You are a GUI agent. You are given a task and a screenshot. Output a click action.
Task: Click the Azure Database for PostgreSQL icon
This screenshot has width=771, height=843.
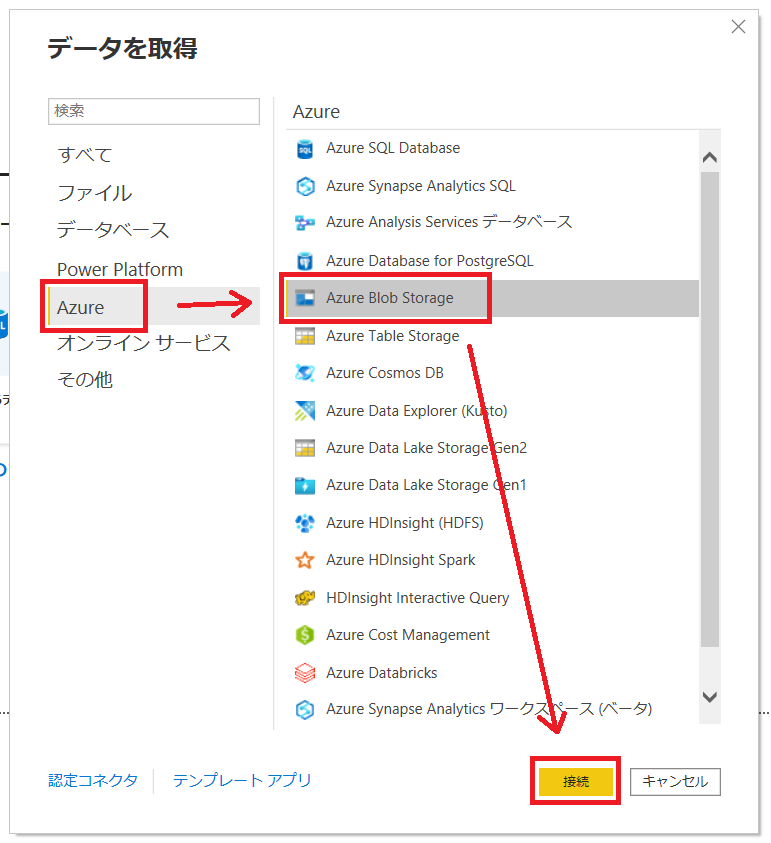(305, 261)
